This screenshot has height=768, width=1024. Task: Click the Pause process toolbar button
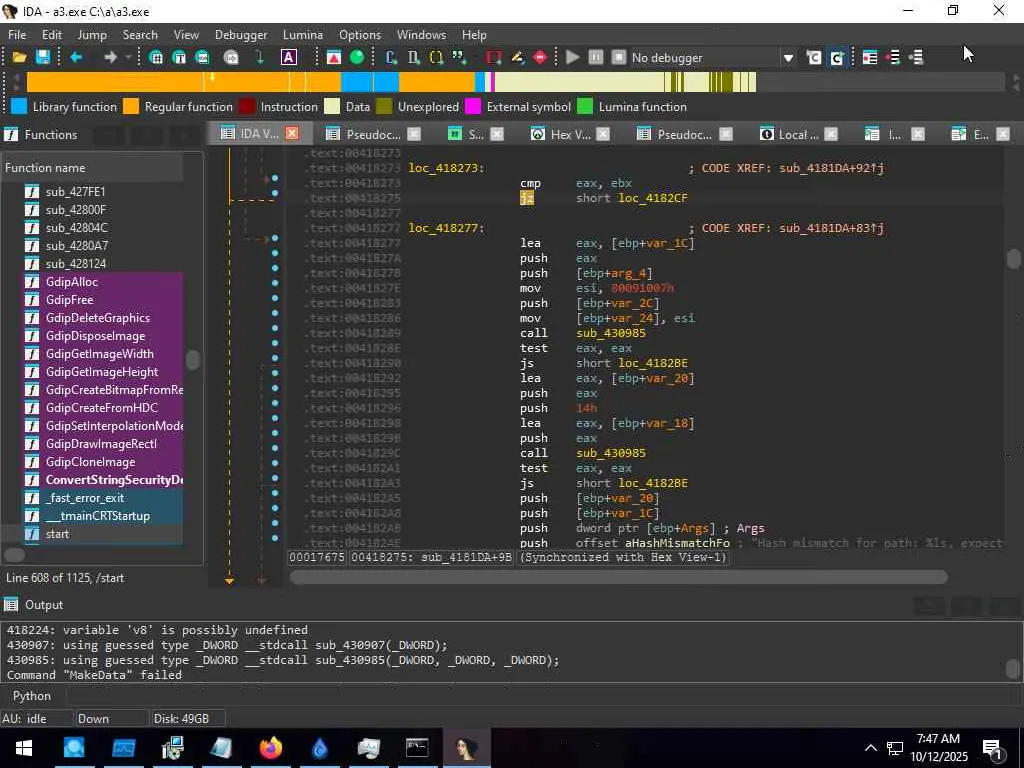click(596, 58)
